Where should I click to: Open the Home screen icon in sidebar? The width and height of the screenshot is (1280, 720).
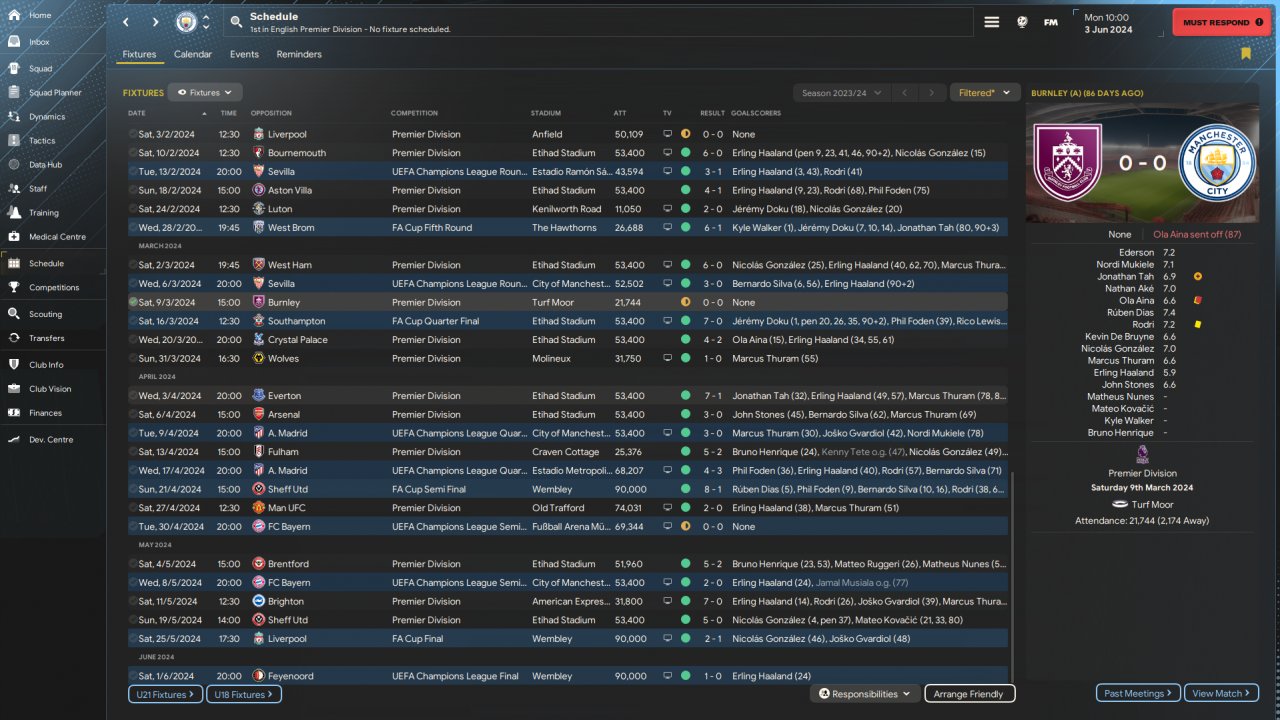point(14,15)
